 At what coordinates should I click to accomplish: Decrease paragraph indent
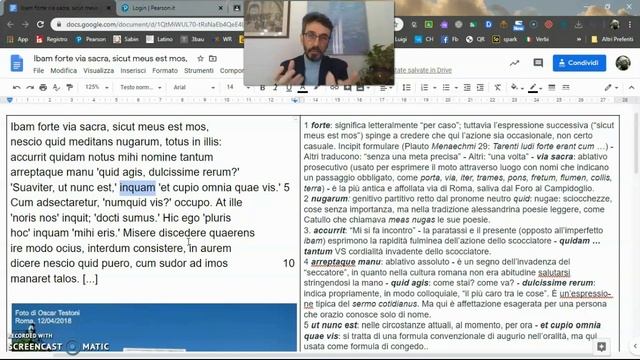click(467, 87)
